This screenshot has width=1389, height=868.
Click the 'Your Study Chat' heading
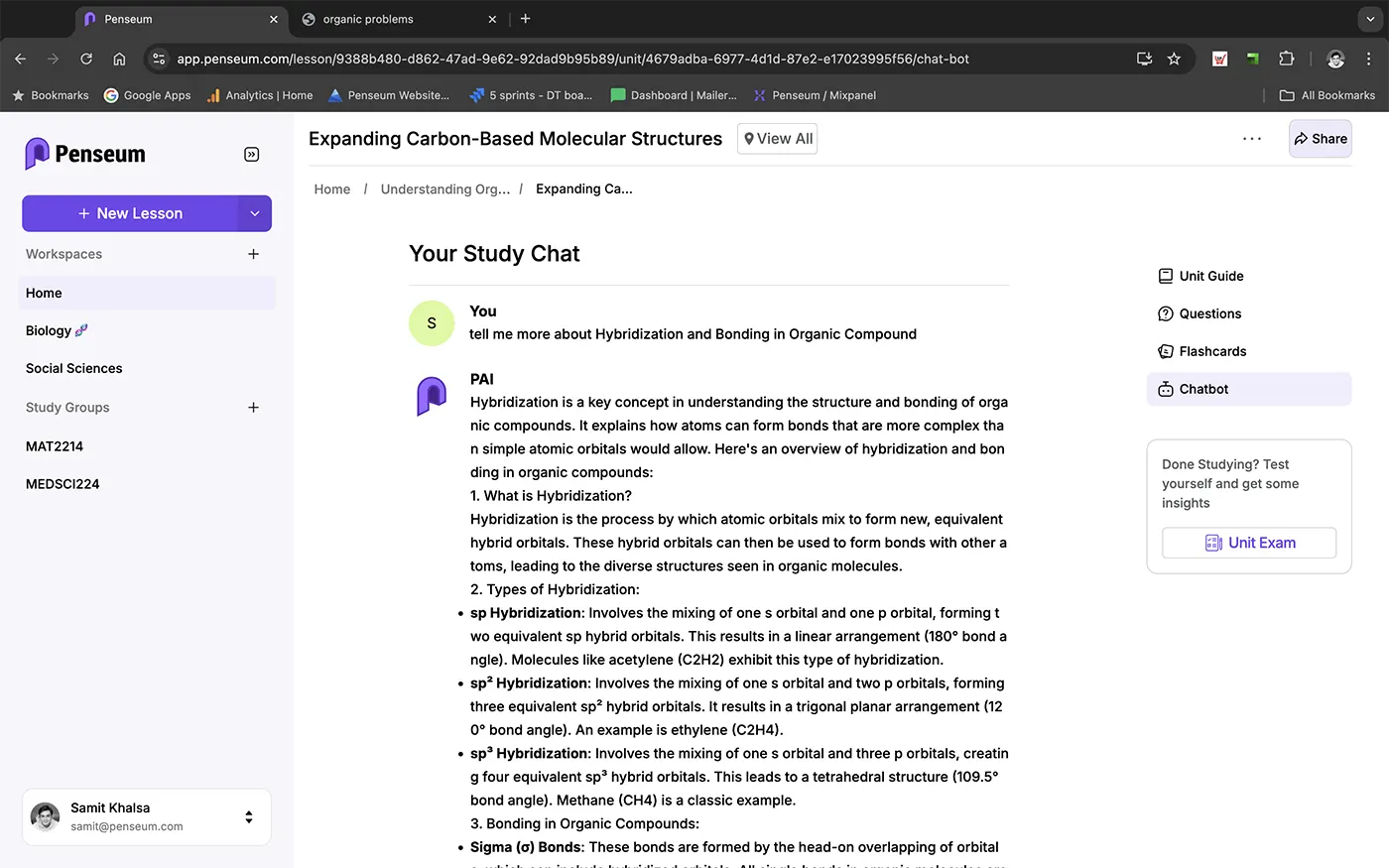[x=494, y=254]
